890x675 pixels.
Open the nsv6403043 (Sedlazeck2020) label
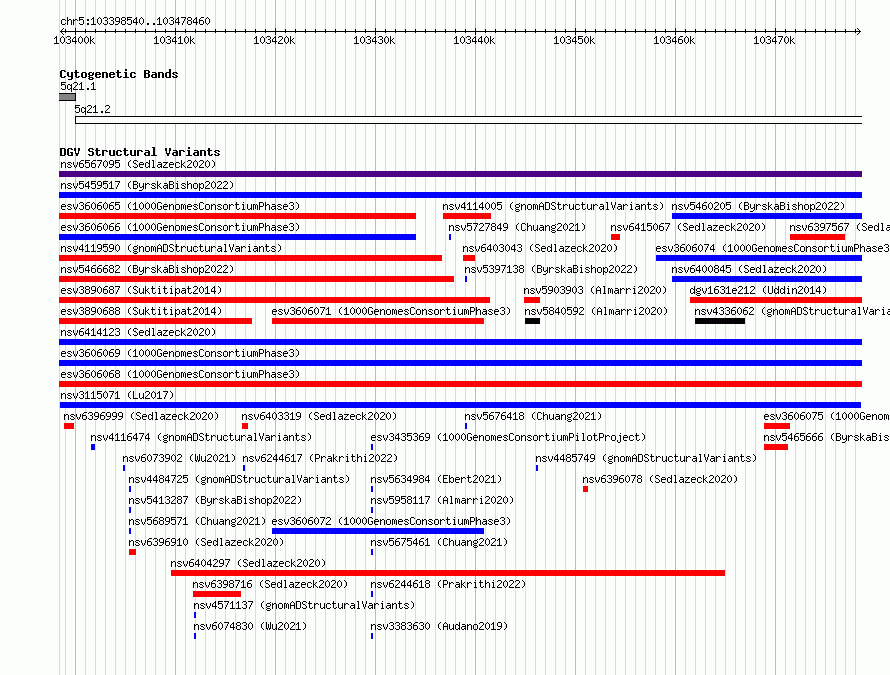tap(540, 248)
